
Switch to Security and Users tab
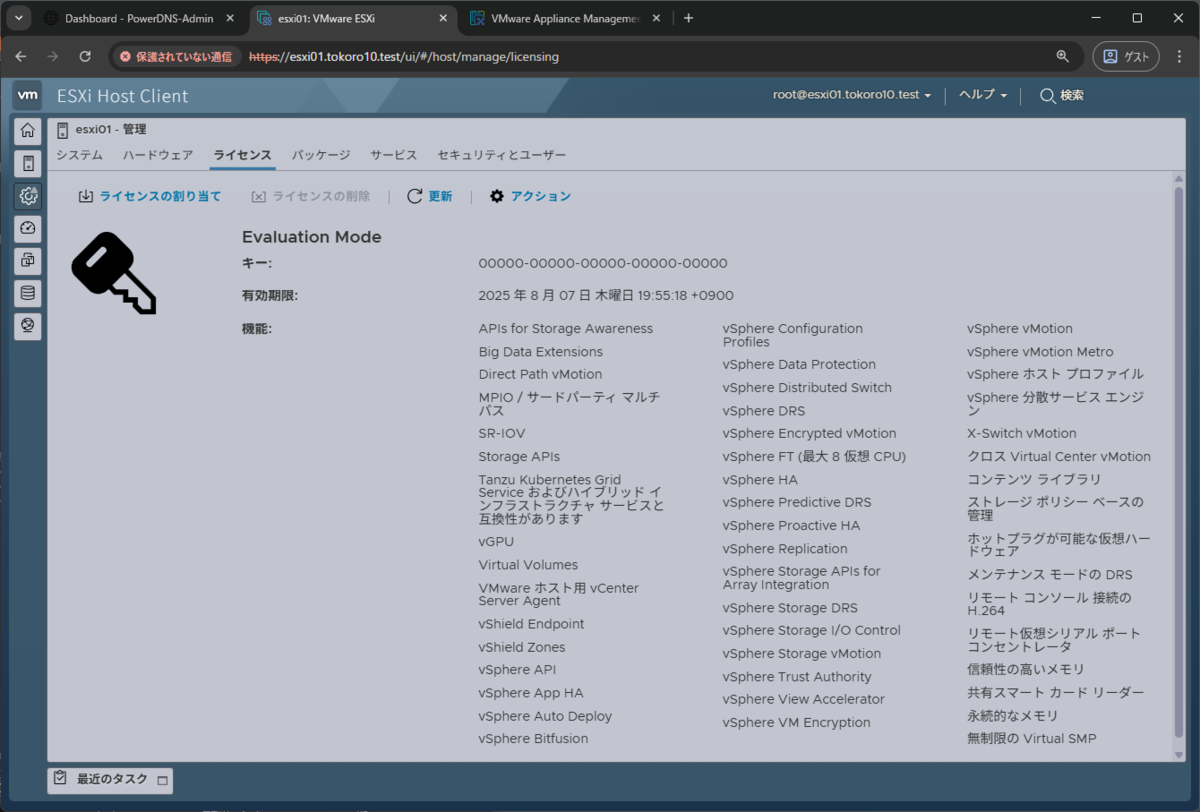tap(501, 155)
